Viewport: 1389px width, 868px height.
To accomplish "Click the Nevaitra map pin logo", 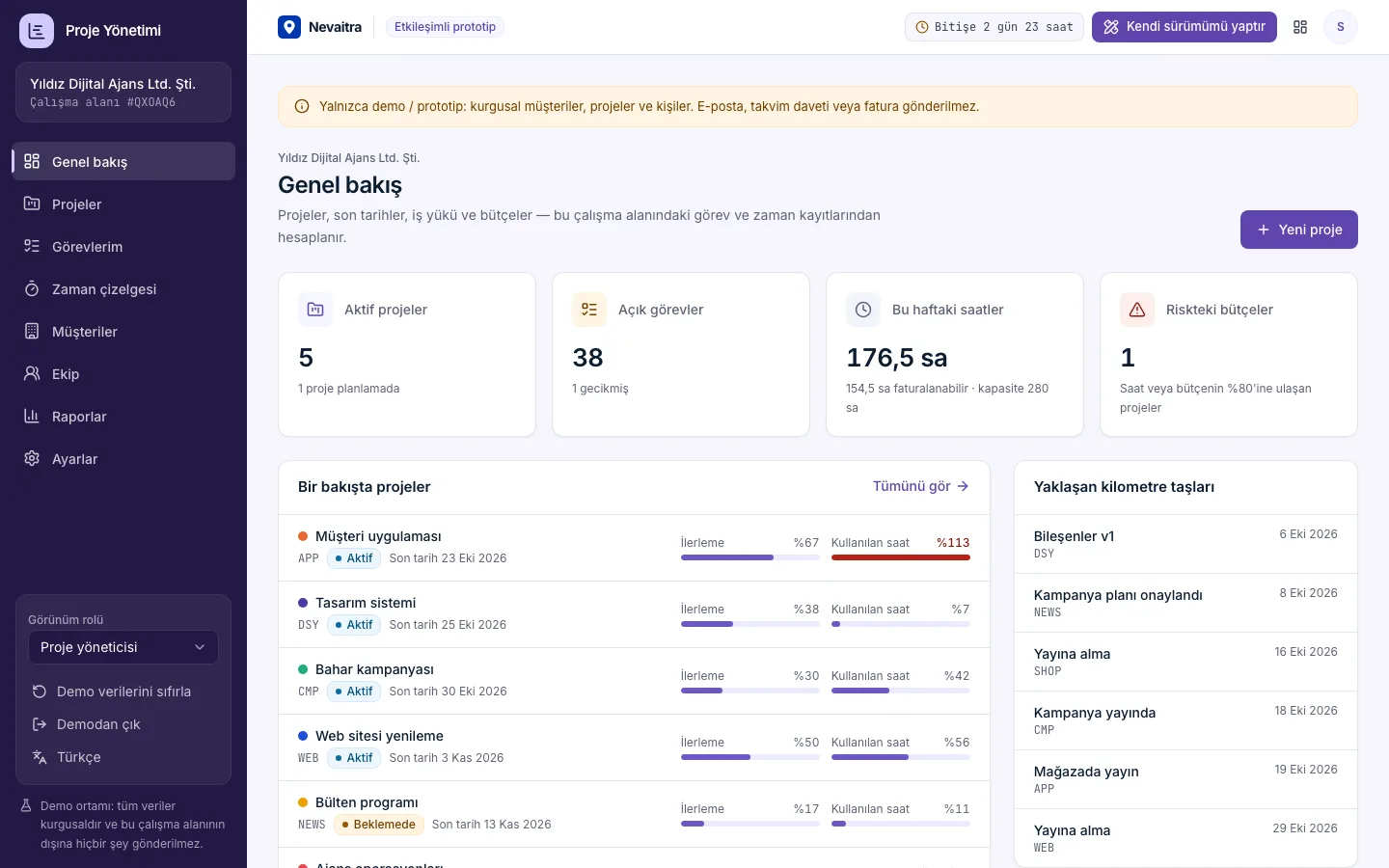I will pyautogui.click(x=289, y=27).
